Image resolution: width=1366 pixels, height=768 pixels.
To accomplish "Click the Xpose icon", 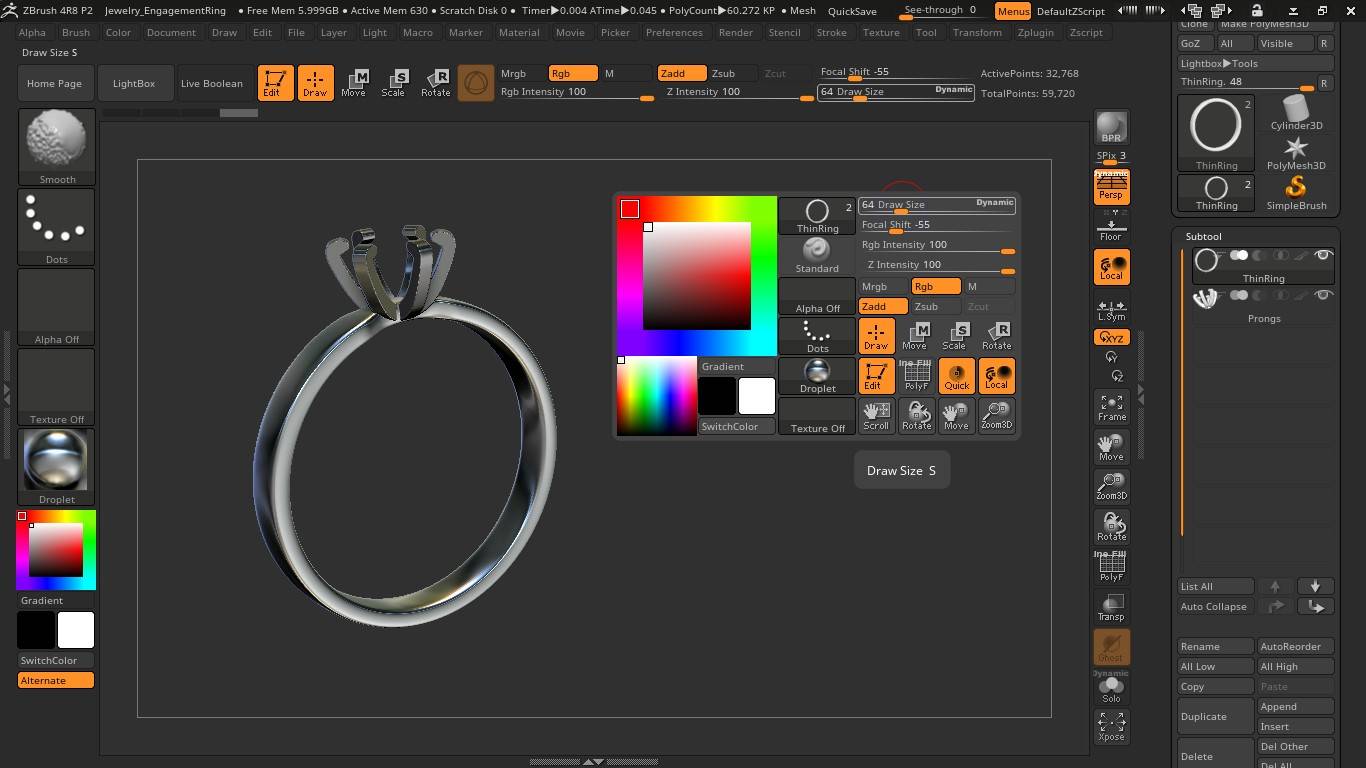I will click(1111, 726).
